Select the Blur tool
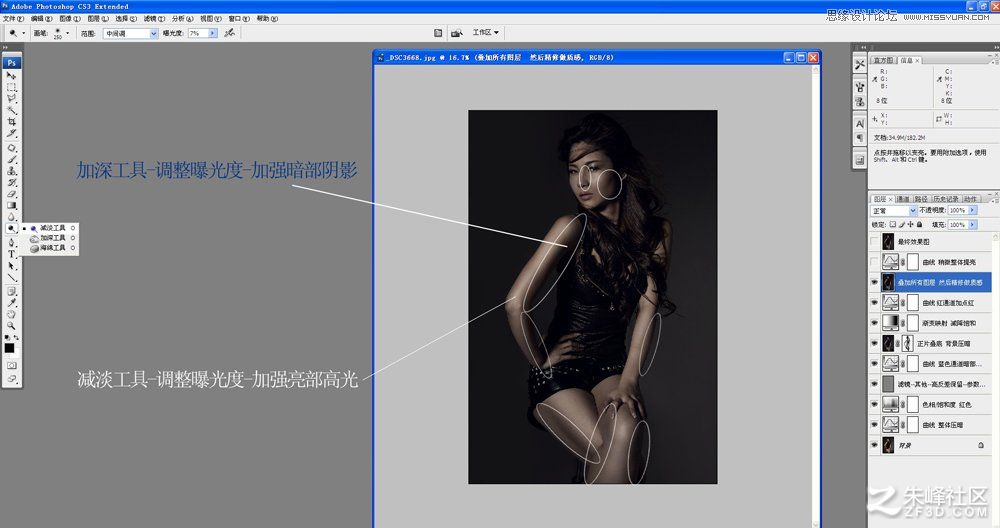The height and width of the screenshot is (528, 1000). (11, 217)
